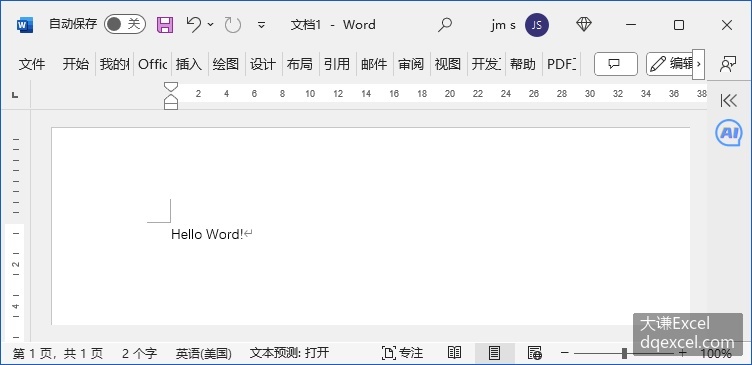Switch to the 布局 (Layout) tab
The height and width of the screenshot is (365, 752).
(300, 64)
